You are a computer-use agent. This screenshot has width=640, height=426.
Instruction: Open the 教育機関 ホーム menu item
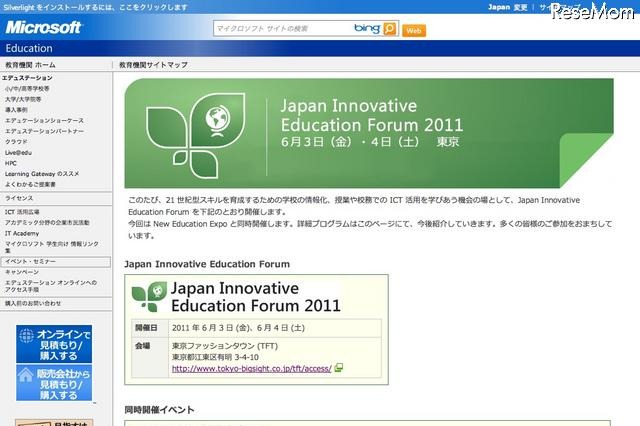pyautogui.click(x=30, y=65)
